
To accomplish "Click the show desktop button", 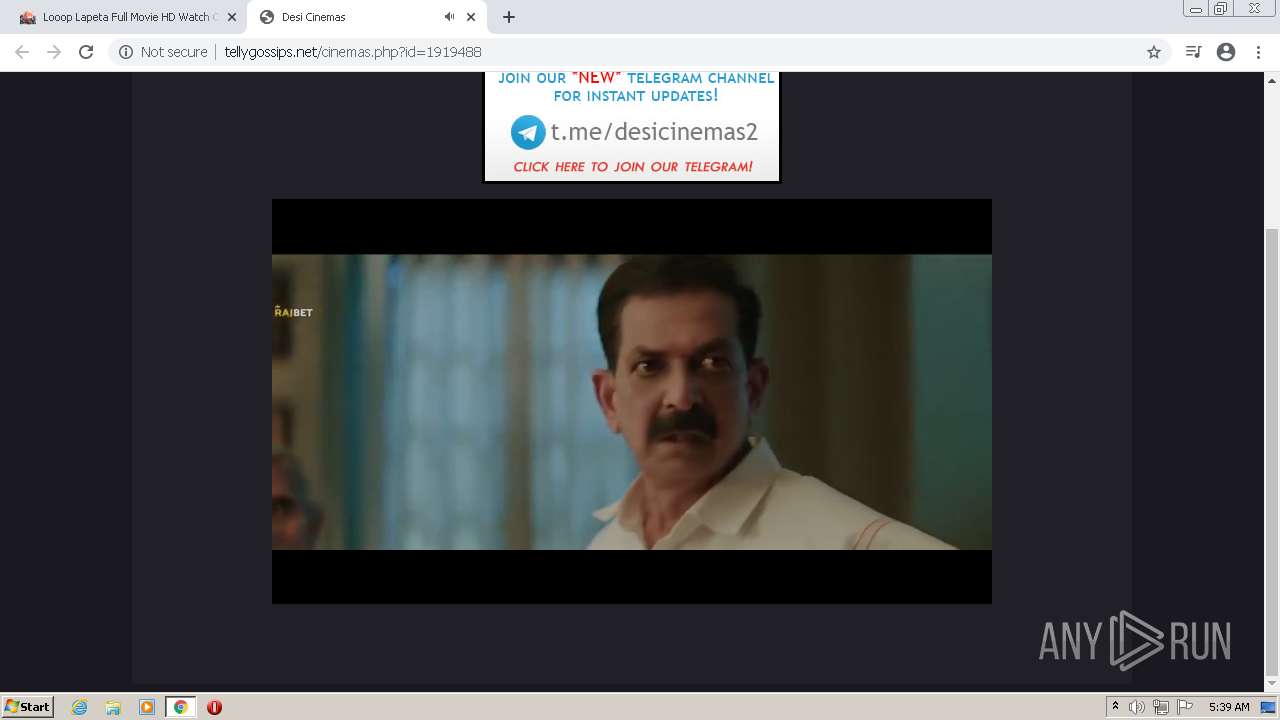I will [x=1268, y=707].
